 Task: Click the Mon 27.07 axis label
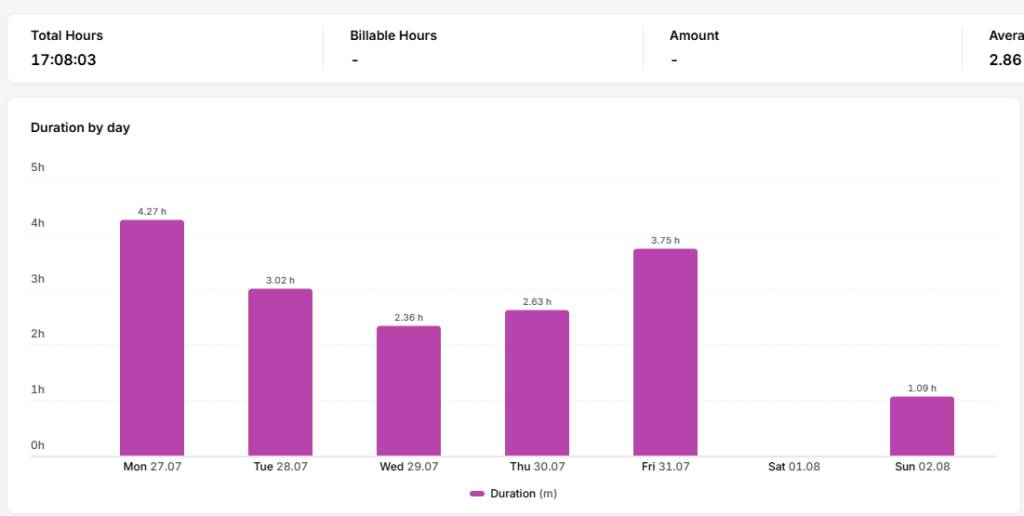pos(152,467)
